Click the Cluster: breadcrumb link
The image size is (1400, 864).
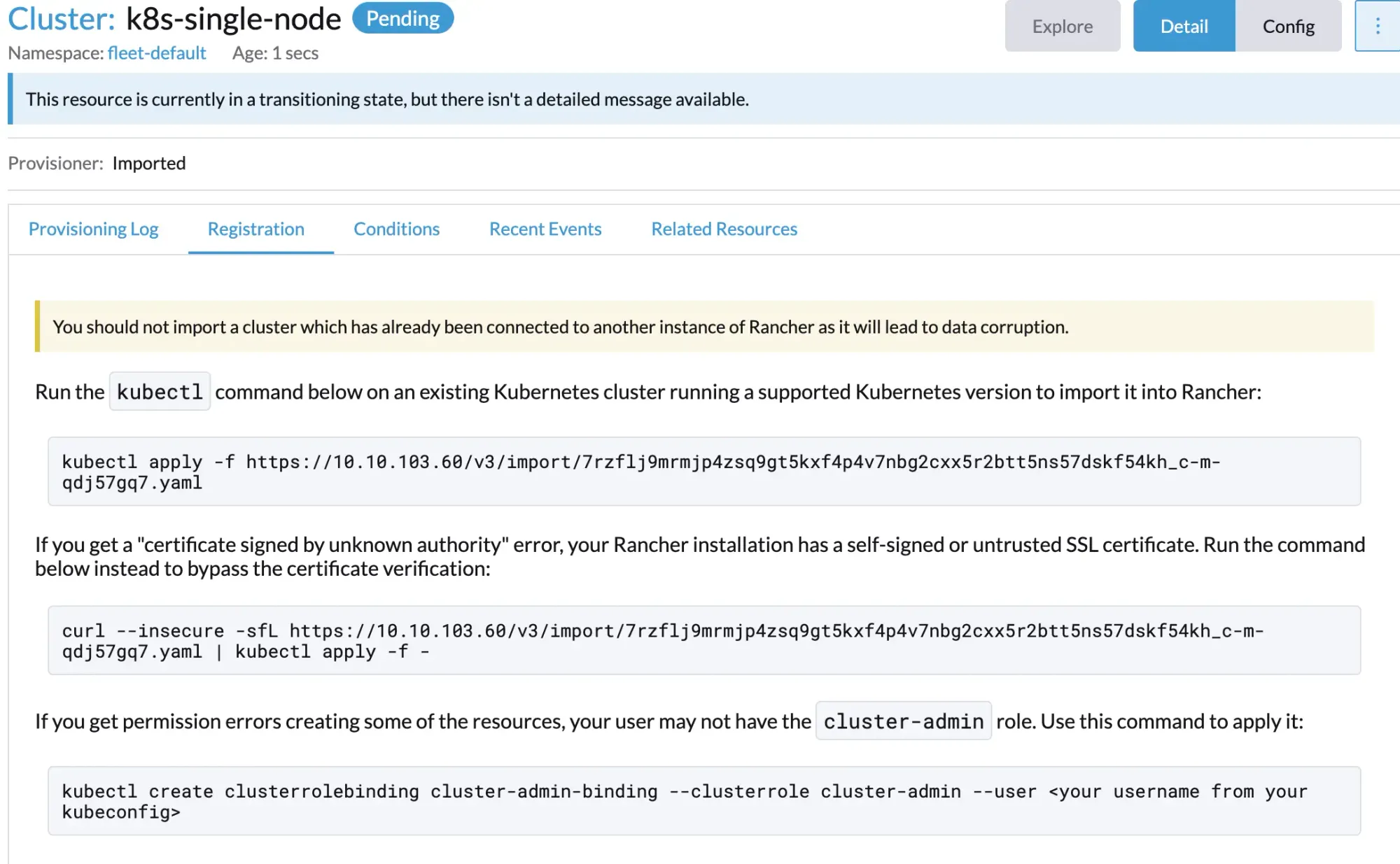61,19
